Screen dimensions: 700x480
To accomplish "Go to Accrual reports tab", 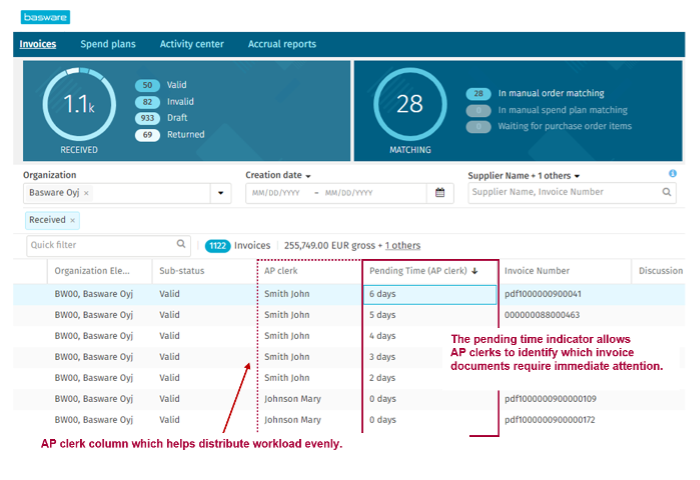I will [x=282, y=44].
